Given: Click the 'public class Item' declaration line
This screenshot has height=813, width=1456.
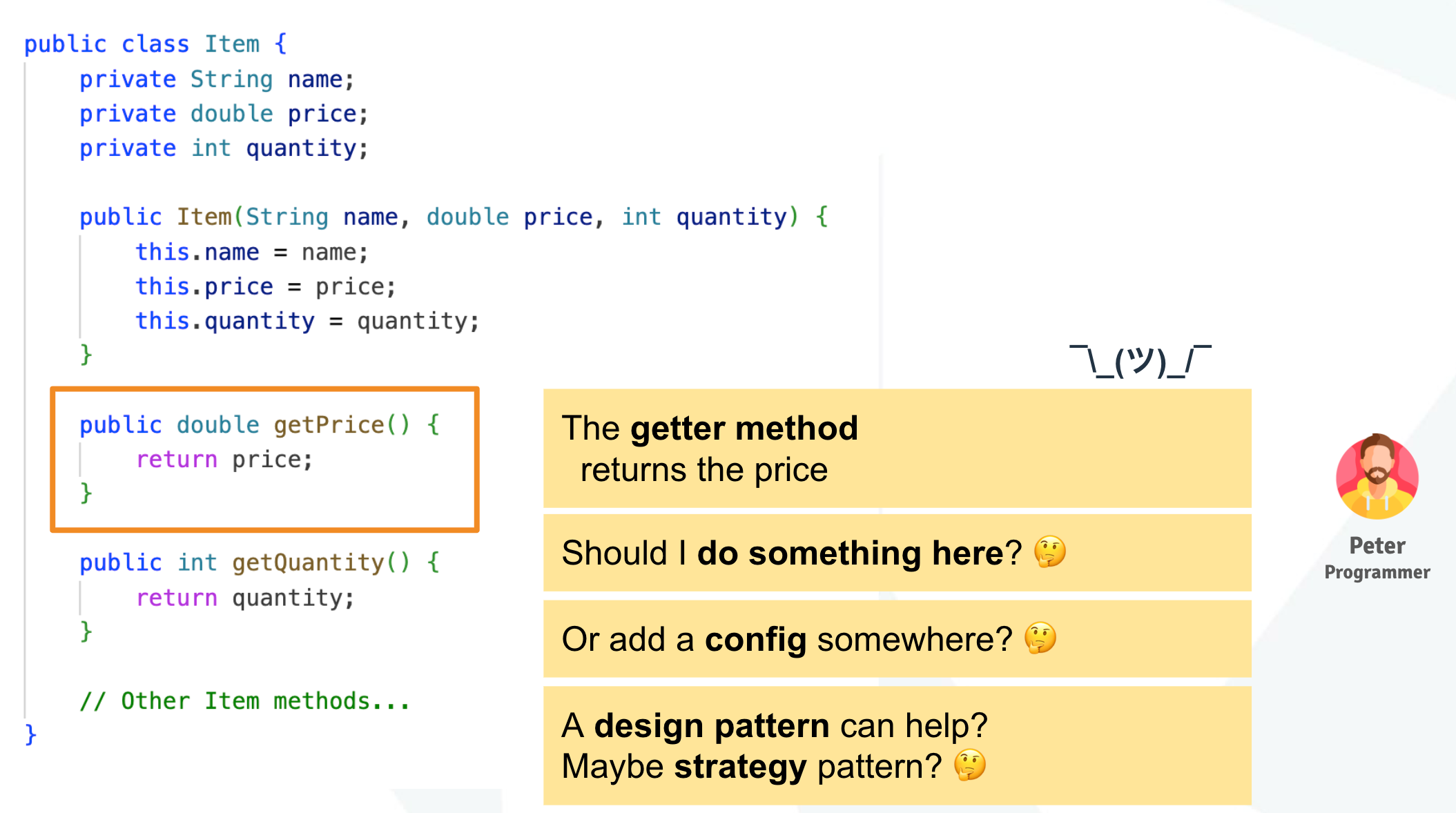Looking at the screenshot, I should (x=155, y=44).
